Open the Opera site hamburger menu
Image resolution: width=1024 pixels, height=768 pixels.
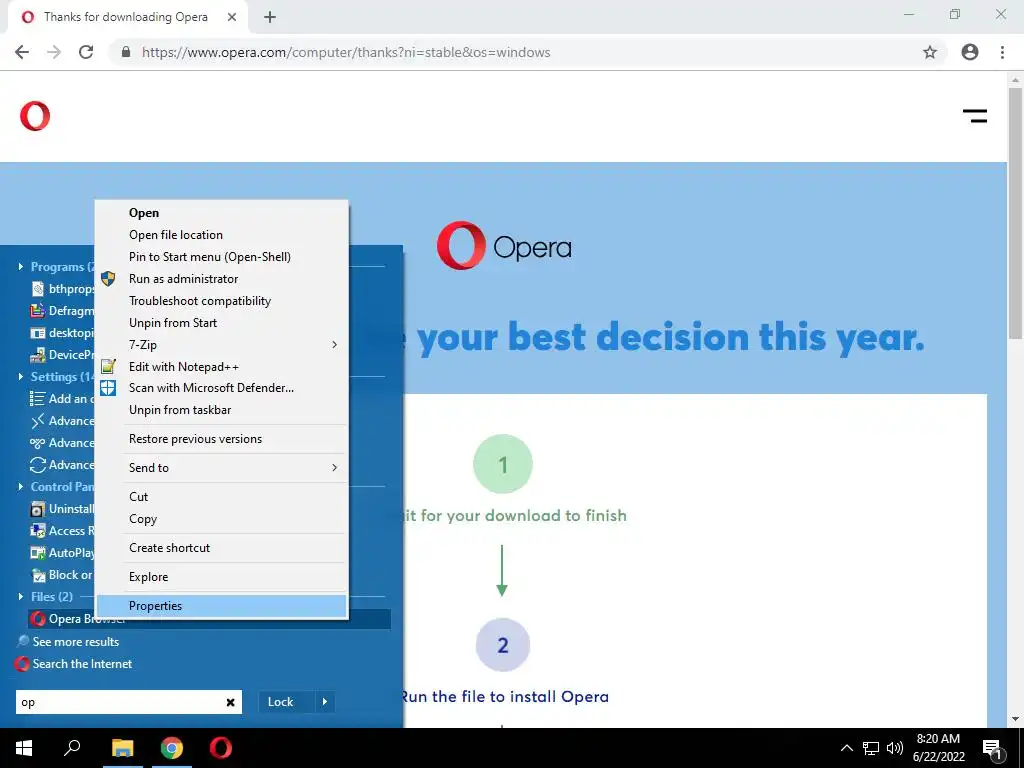tap(974, 116)
